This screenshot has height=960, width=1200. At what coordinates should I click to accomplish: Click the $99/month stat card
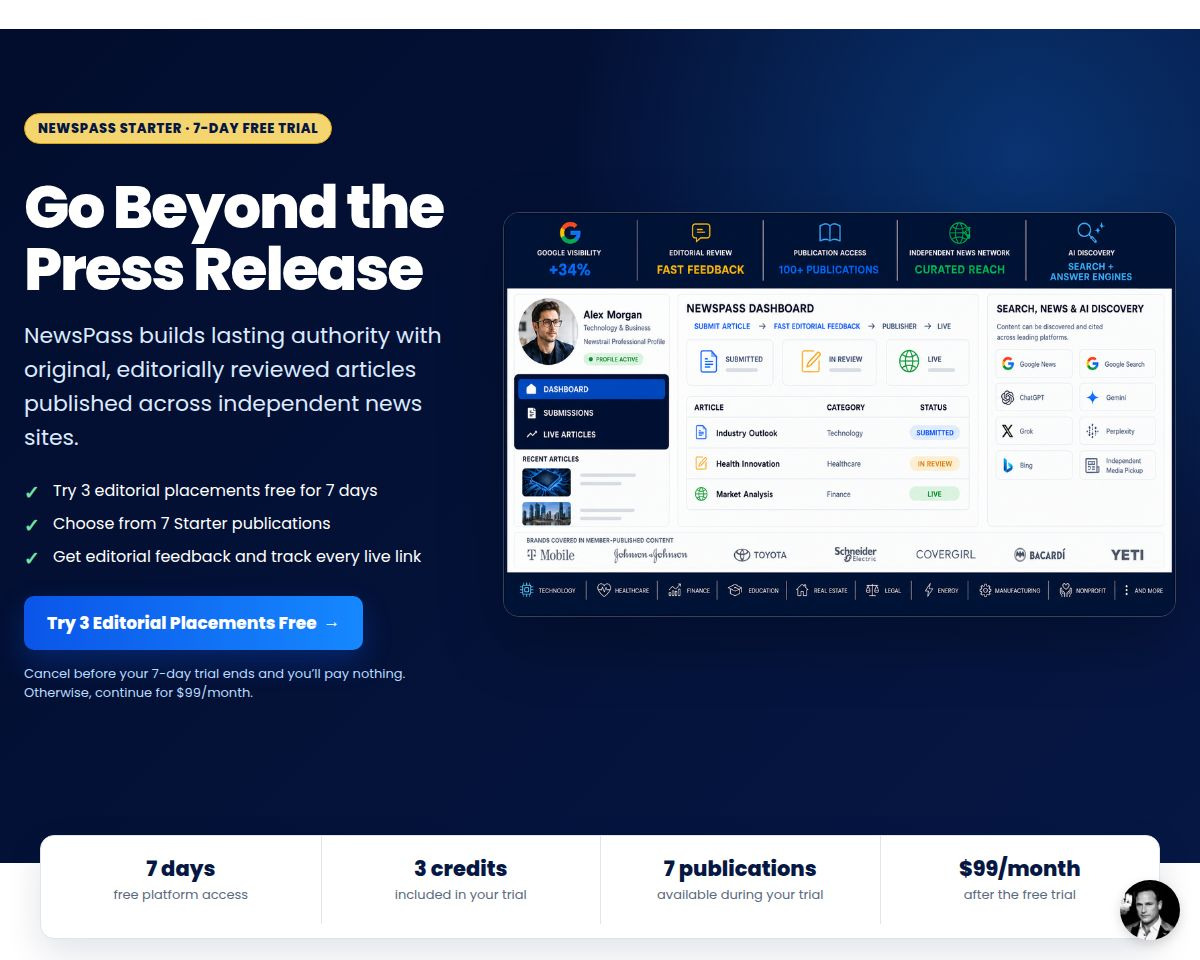(x=1020, y=880)
